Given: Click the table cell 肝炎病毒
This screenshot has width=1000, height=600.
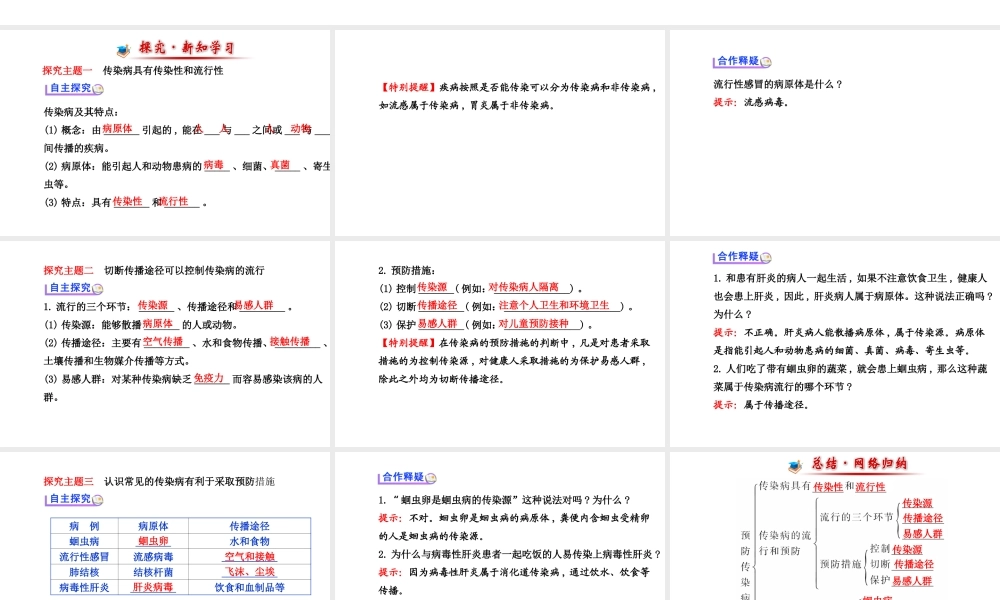Looking at the screenshot, I should (153, 587).
